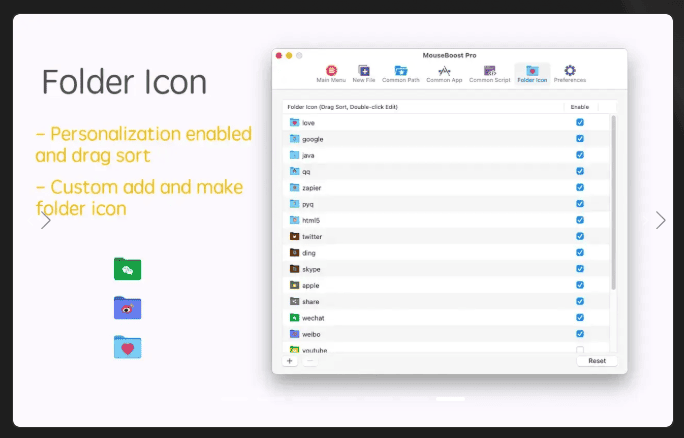Select the twitter row name
Viewport: 684px width, 438px height.
[312, 236]
